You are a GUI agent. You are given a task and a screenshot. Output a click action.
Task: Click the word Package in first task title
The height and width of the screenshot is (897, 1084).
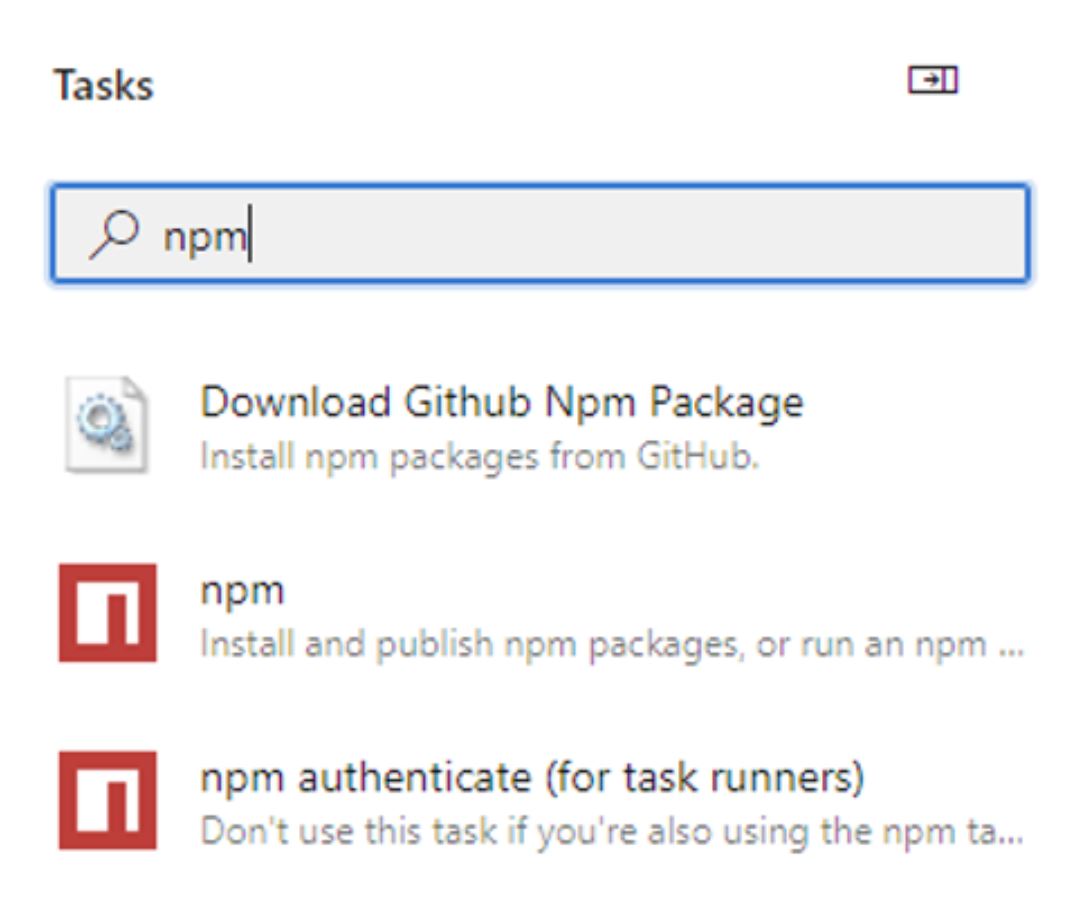727,404
